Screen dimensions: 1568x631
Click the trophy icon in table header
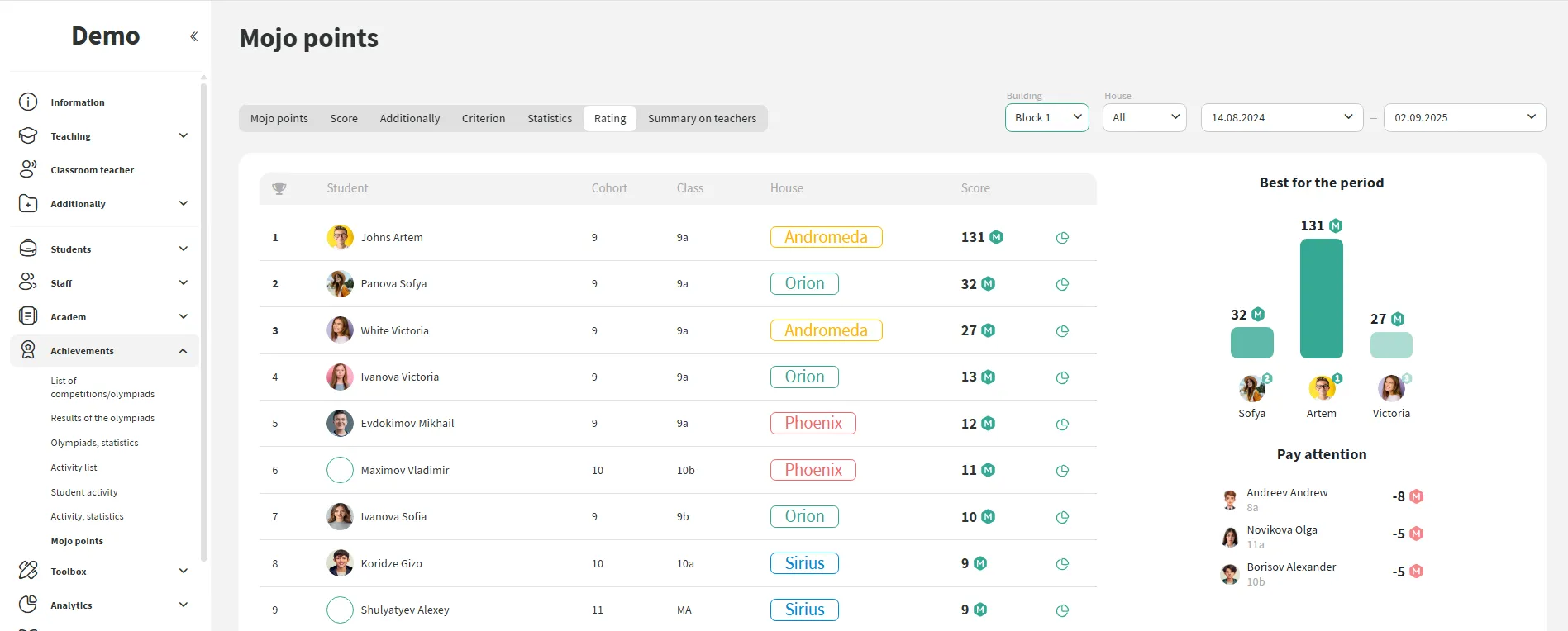[279, 188]
